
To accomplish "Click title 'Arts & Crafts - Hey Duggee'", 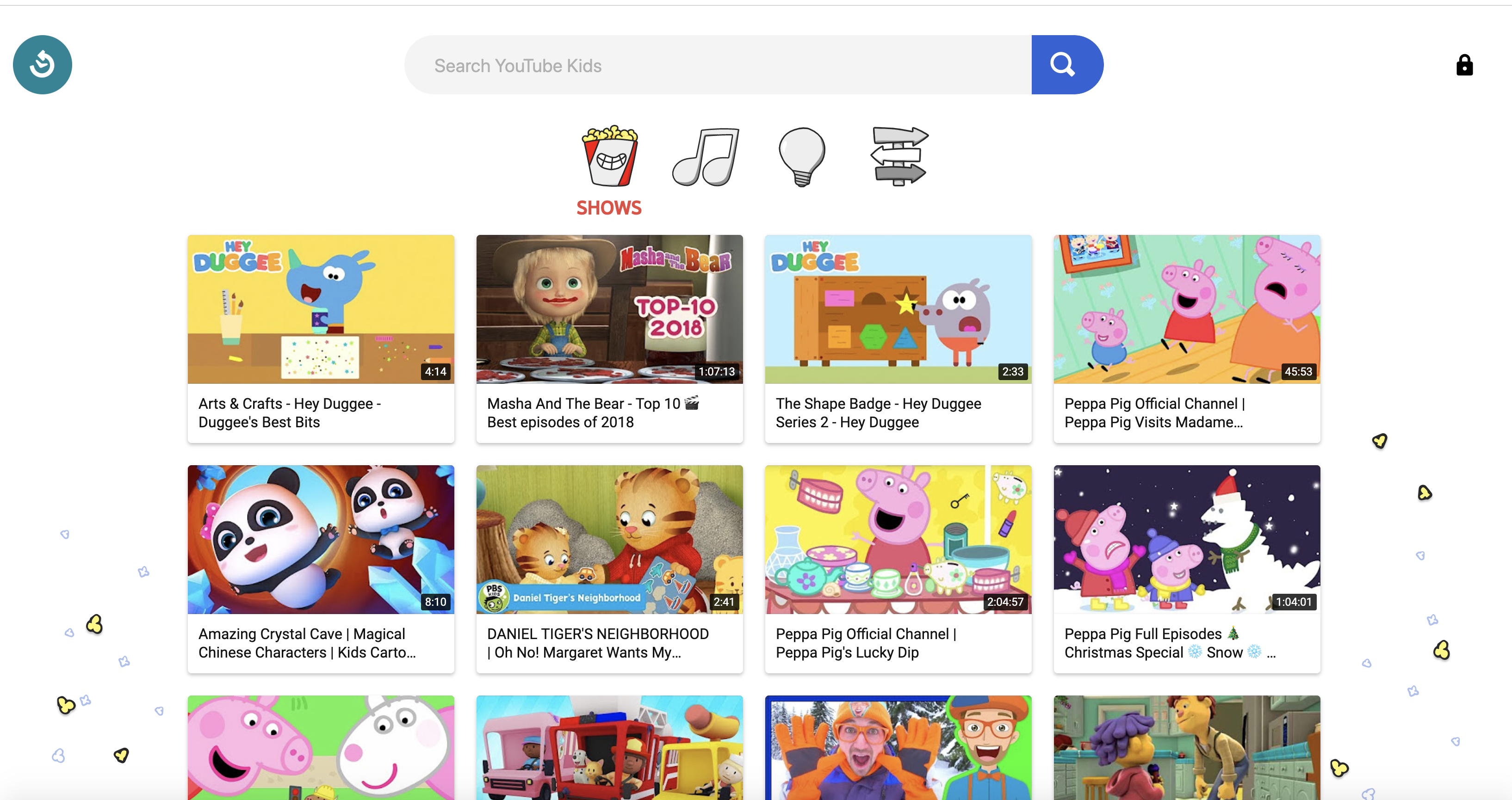I will coord(290,413).
